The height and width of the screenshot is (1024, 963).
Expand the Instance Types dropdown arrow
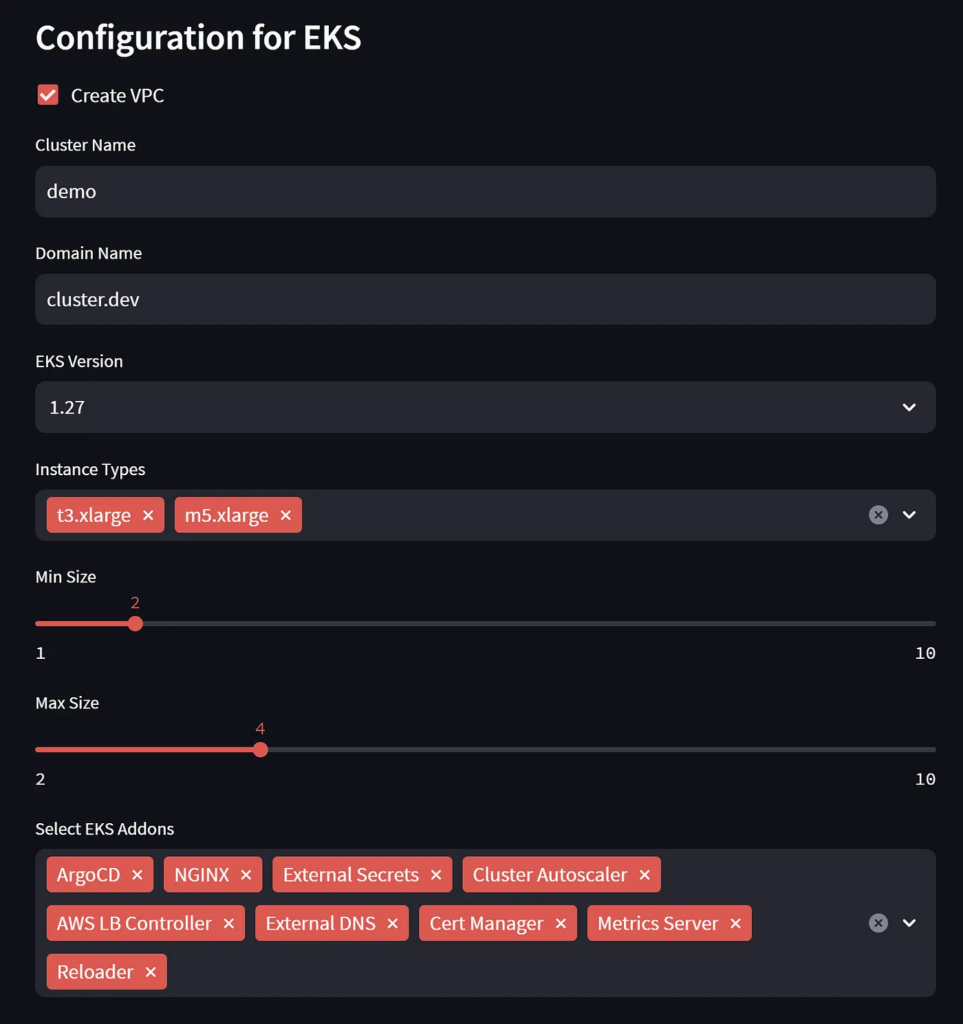pos(909,515)
